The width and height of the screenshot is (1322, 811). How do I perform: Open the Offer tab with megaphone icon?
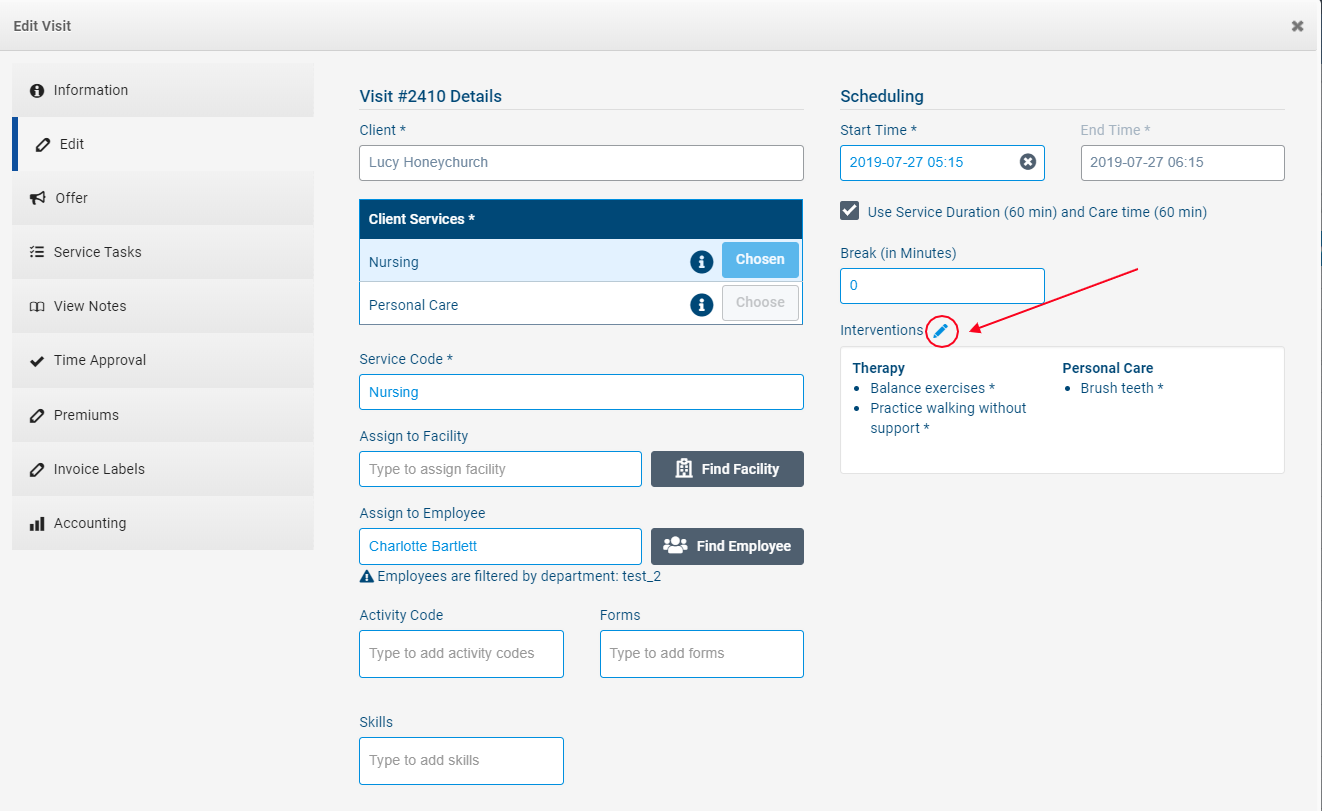[x=163, y=198]
